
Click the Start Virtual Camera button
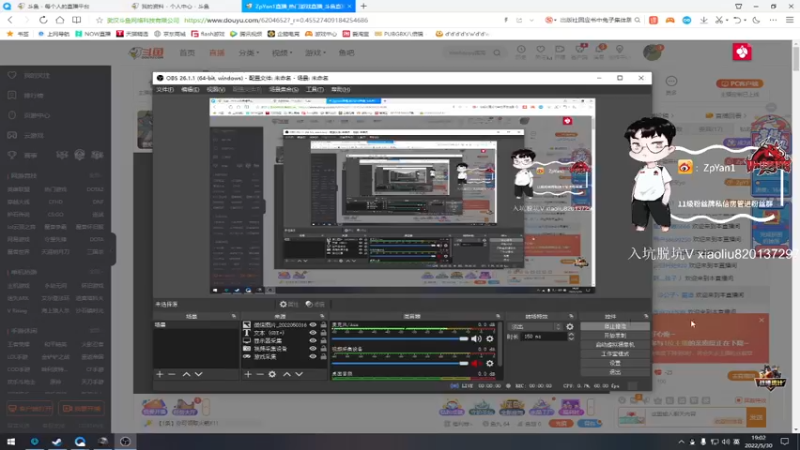pos(615,345)
